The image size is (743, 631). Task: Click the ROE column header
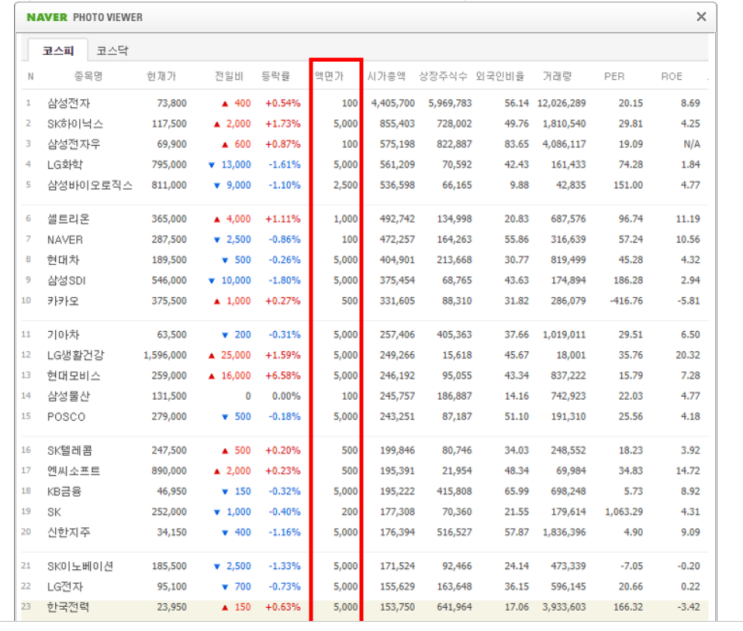[x=671, y=76]
